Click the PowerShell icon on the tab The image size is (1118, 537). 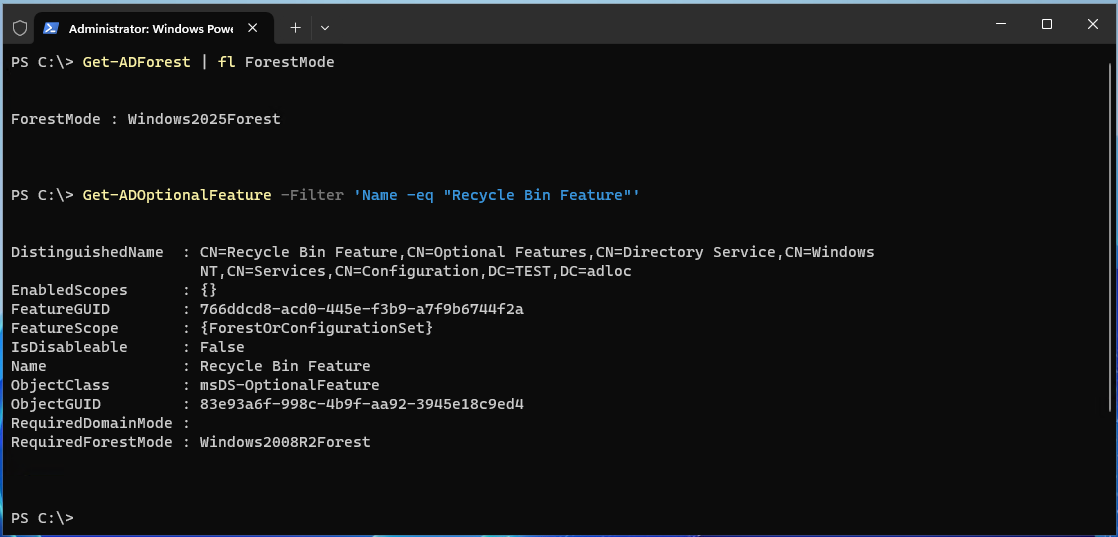click(x=51, y=28)
